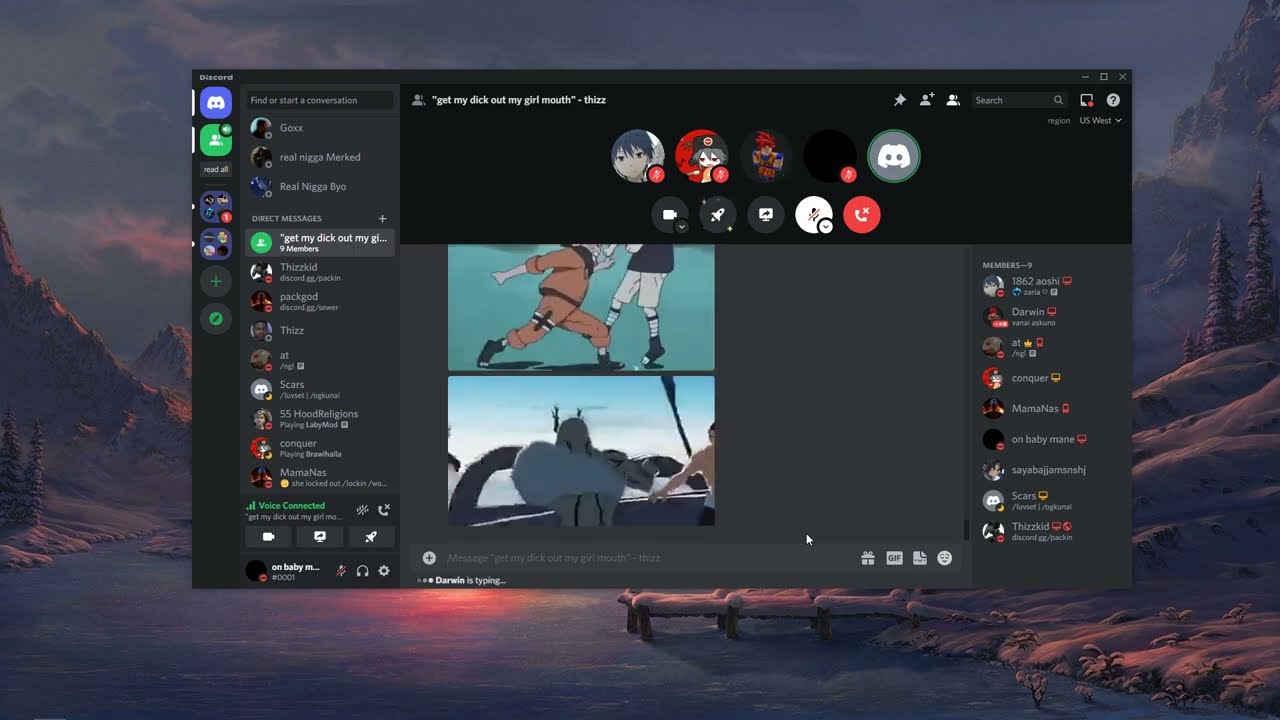Select sayabajjamsnshj in members list

1052,470
